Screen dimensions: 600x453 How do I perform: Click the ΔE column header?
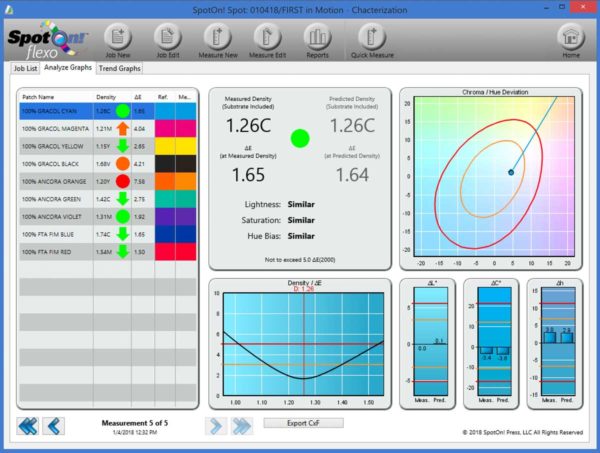(x=138, y=97)
